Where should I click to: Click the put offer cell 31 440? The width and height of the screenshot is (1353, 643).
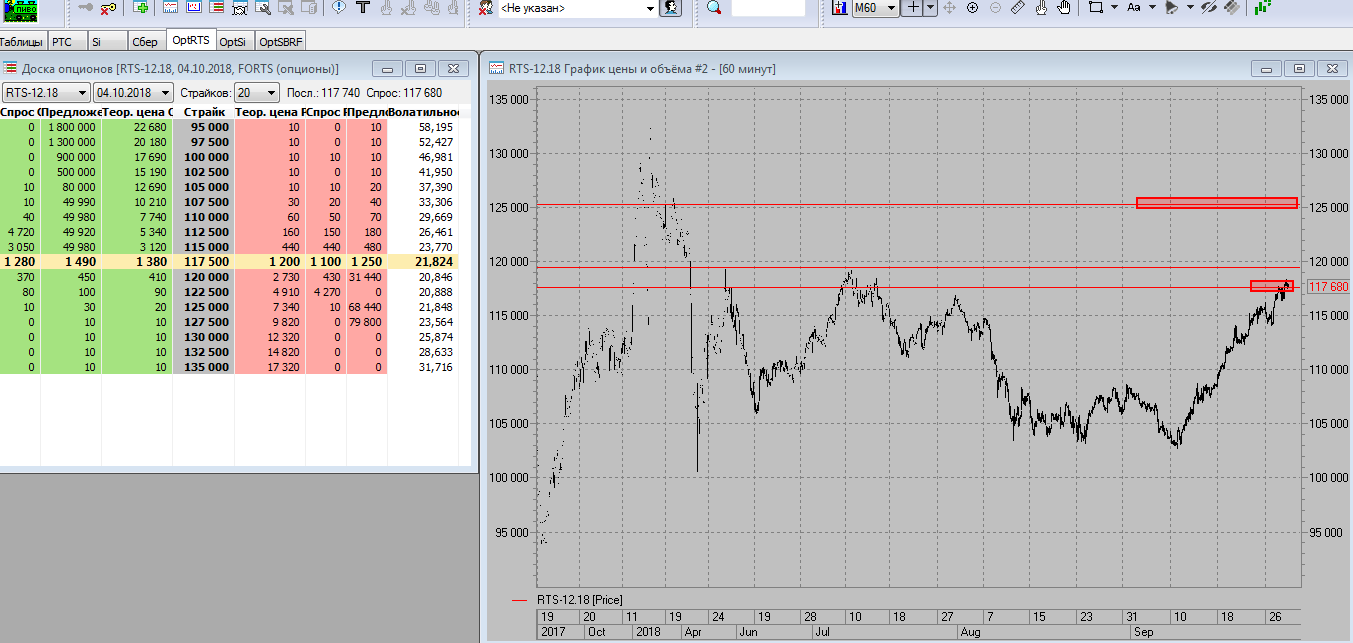(365, 277)
